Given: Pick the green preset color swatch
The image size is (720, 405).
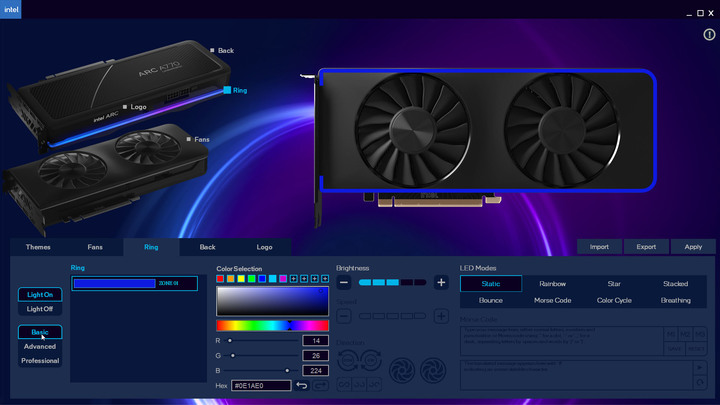Looking at the screenshot, I should [252, 279].
